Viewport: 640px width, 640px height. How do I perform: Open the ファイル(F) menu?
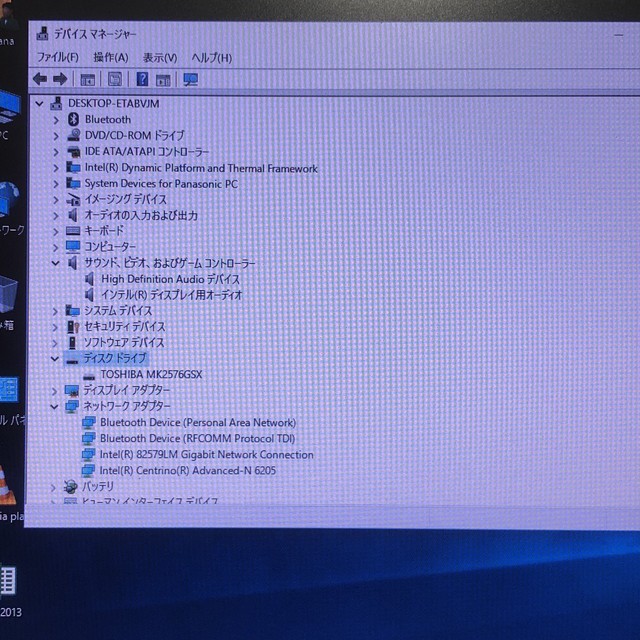[x=58, y=57]
